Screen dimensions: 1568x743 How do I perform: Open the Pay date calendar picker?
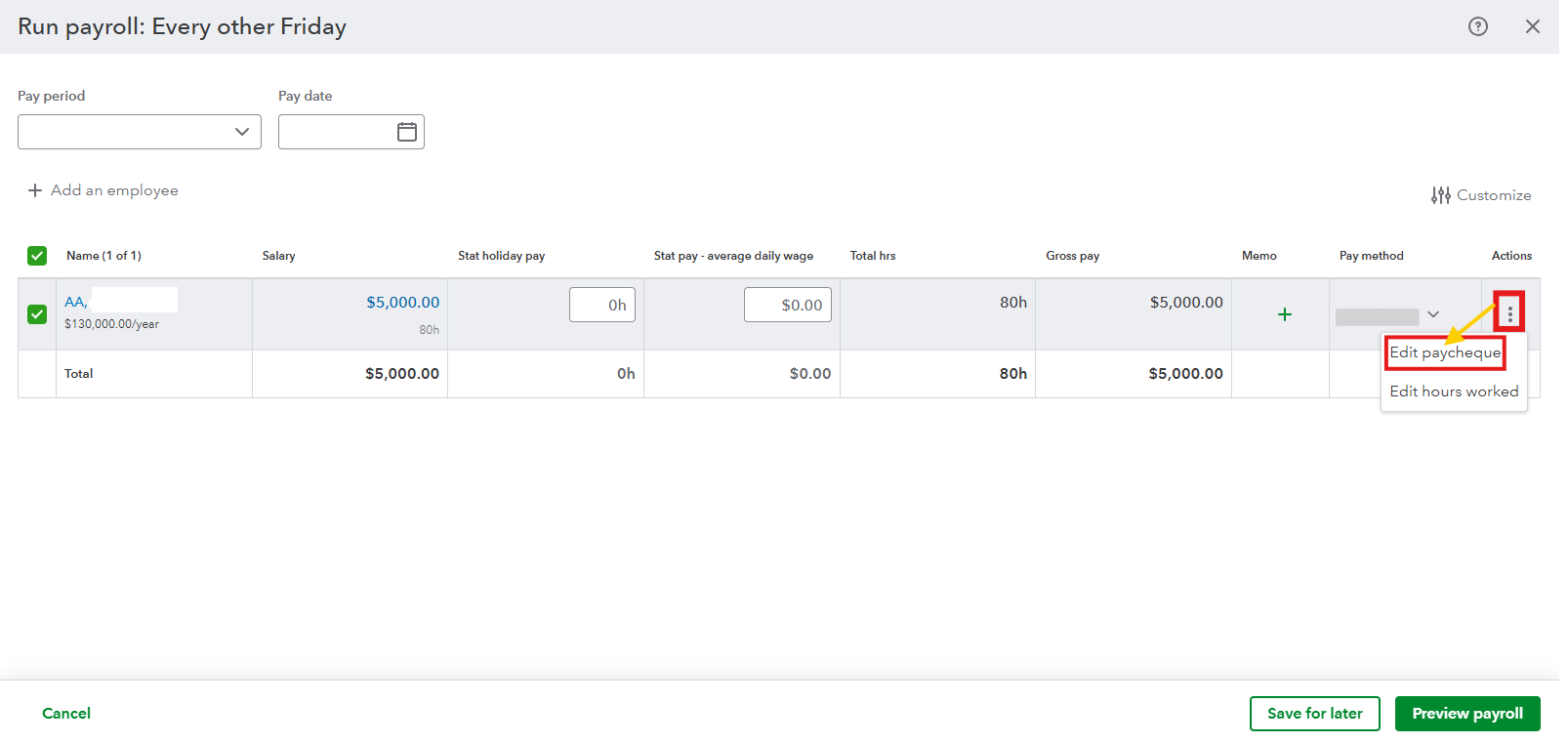(407, 132)
